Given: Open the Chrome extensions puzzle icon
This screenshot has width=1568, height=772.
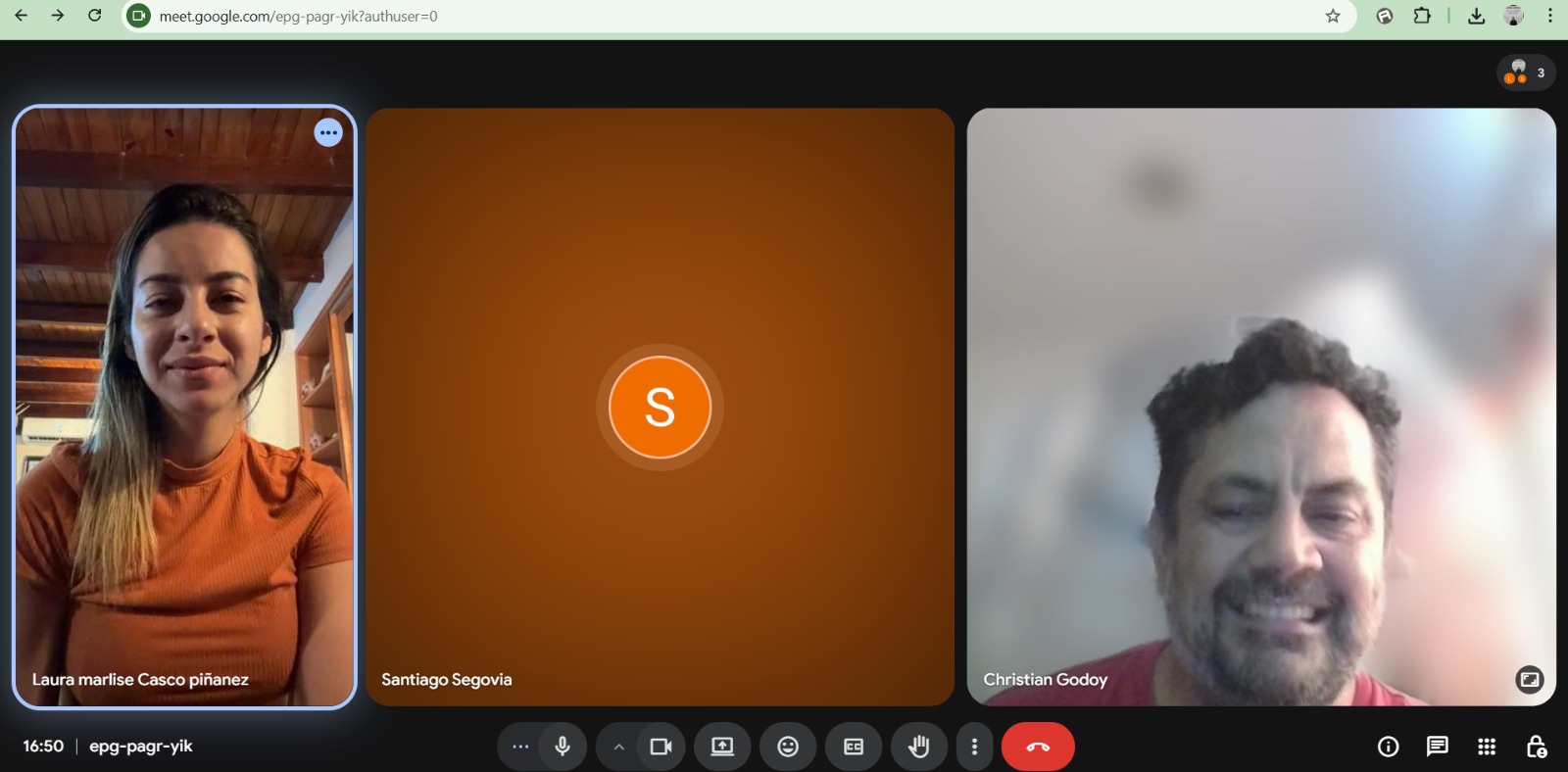Looking at the screenshot, I should (x=1422, y=16).
